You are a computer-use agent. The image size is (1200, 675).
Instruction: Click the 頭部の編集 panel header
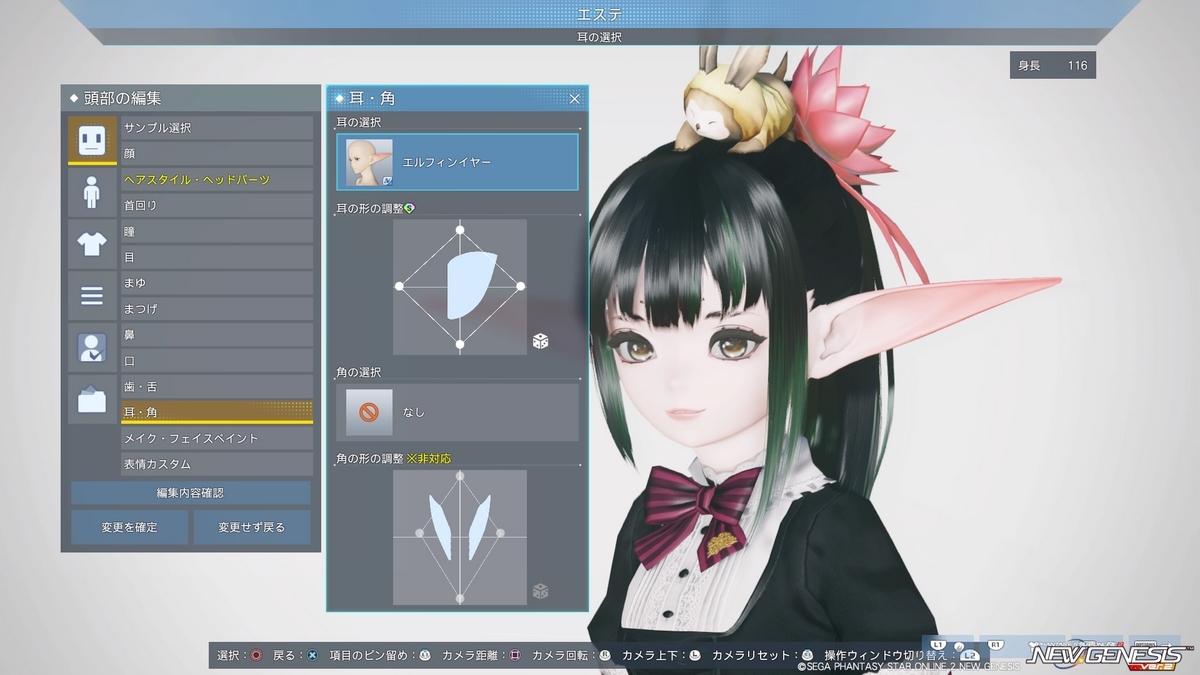point(190,98)
